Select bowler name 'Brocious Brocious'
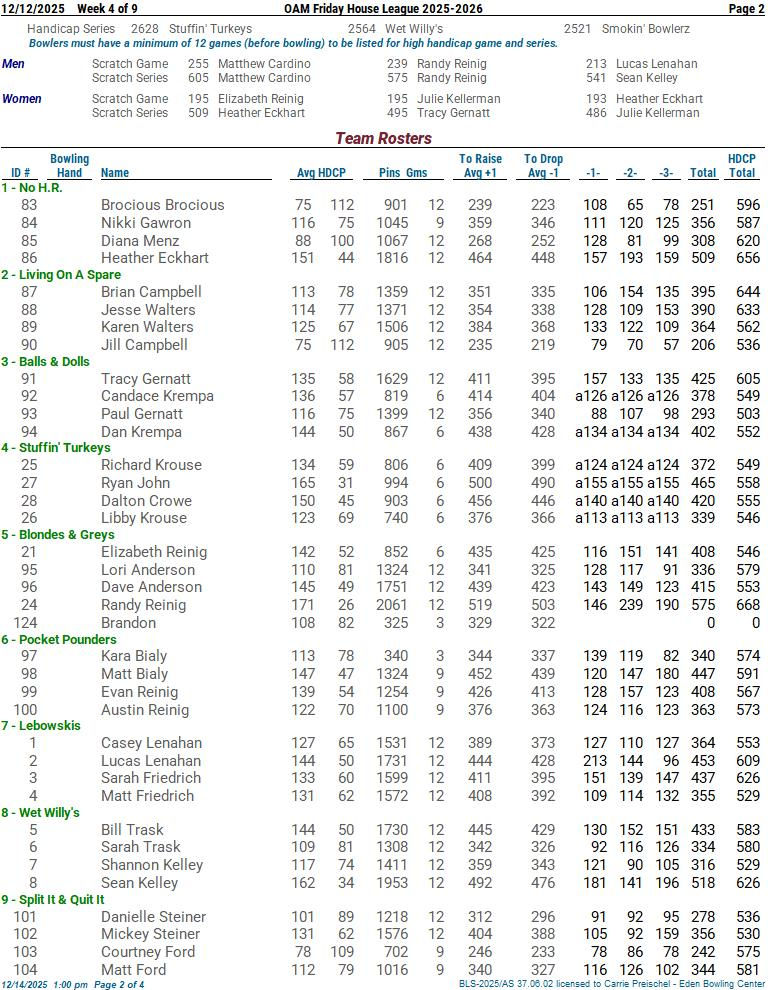The height and width of the screenshot is (990, 768). 163,205
